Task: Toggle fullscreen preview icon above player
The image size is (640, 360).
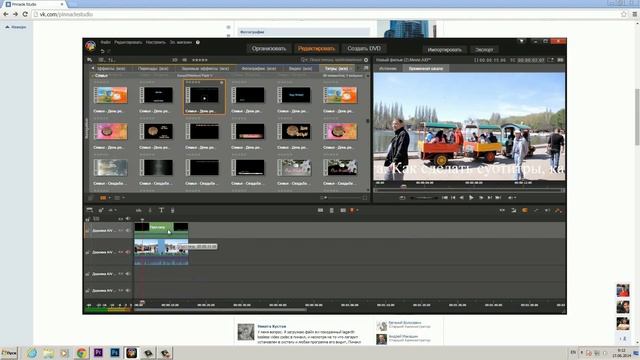Action: click(550, 60)
